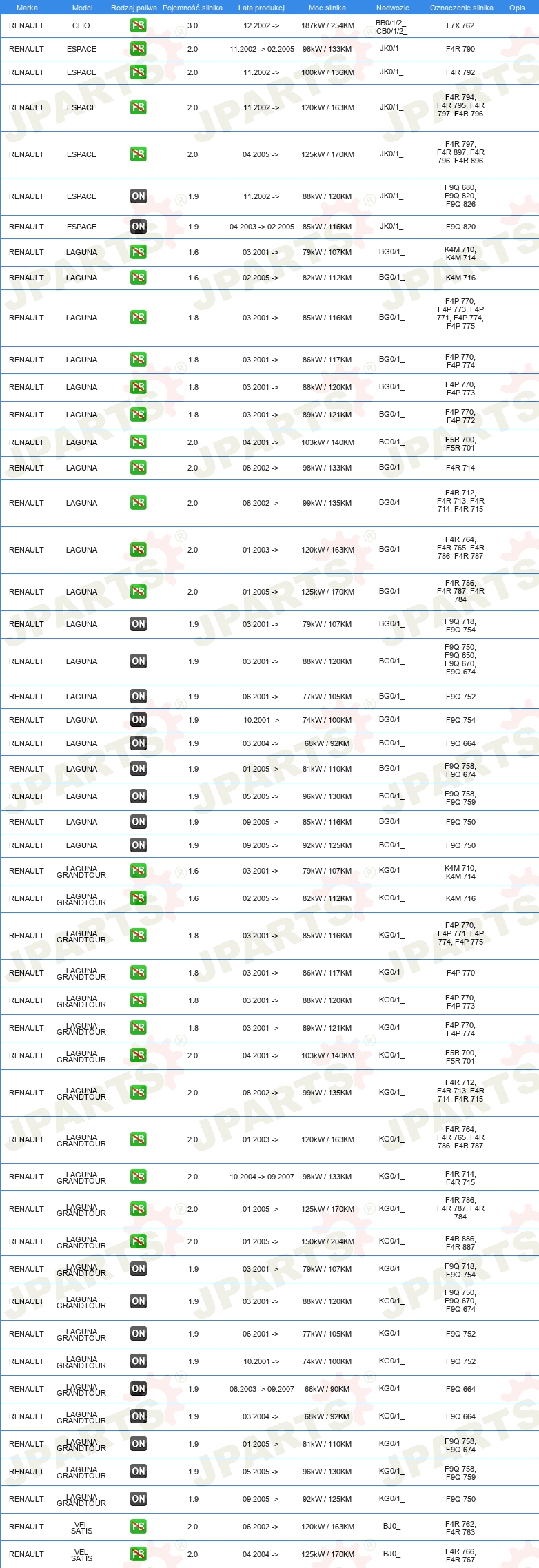Screen dimensions: 539x1568
Task: Select engine codes F4R 886, F4R 887
Action: coord(460,1243)
